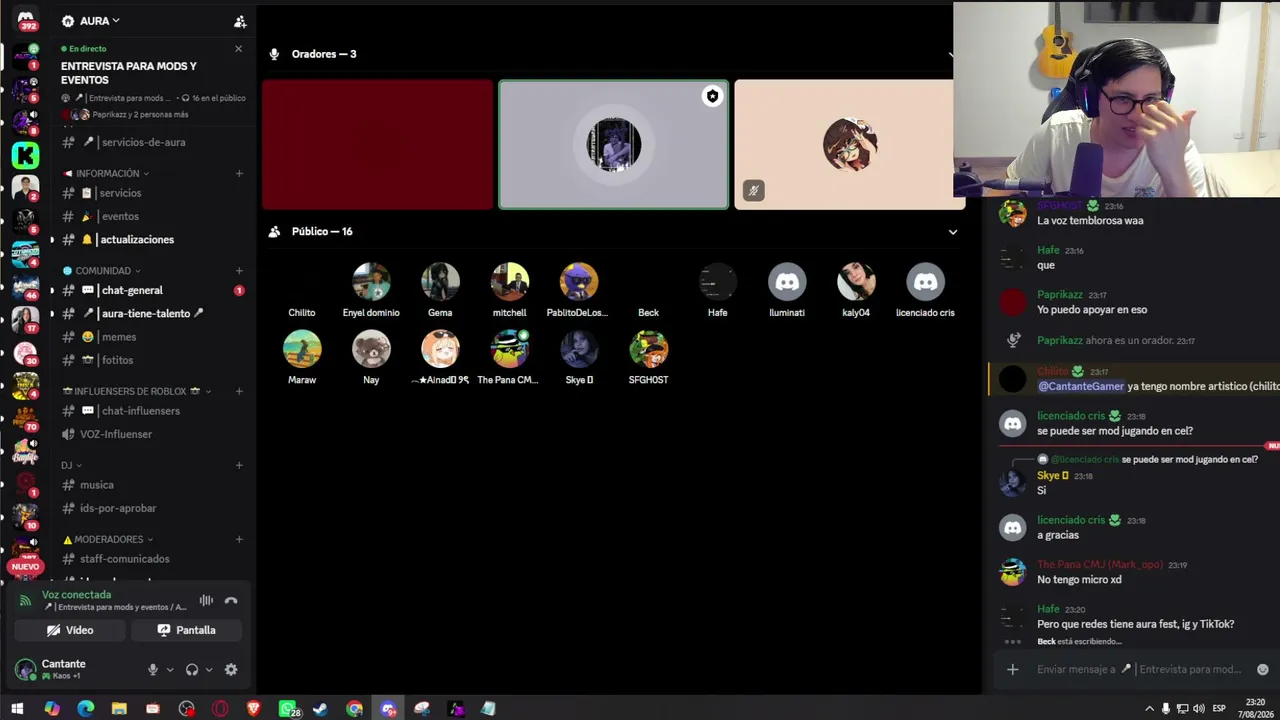Viewport: 1280px width, 720px height.
Task: Open Google Chrome from the taskbar
Action: pos(355,709)
